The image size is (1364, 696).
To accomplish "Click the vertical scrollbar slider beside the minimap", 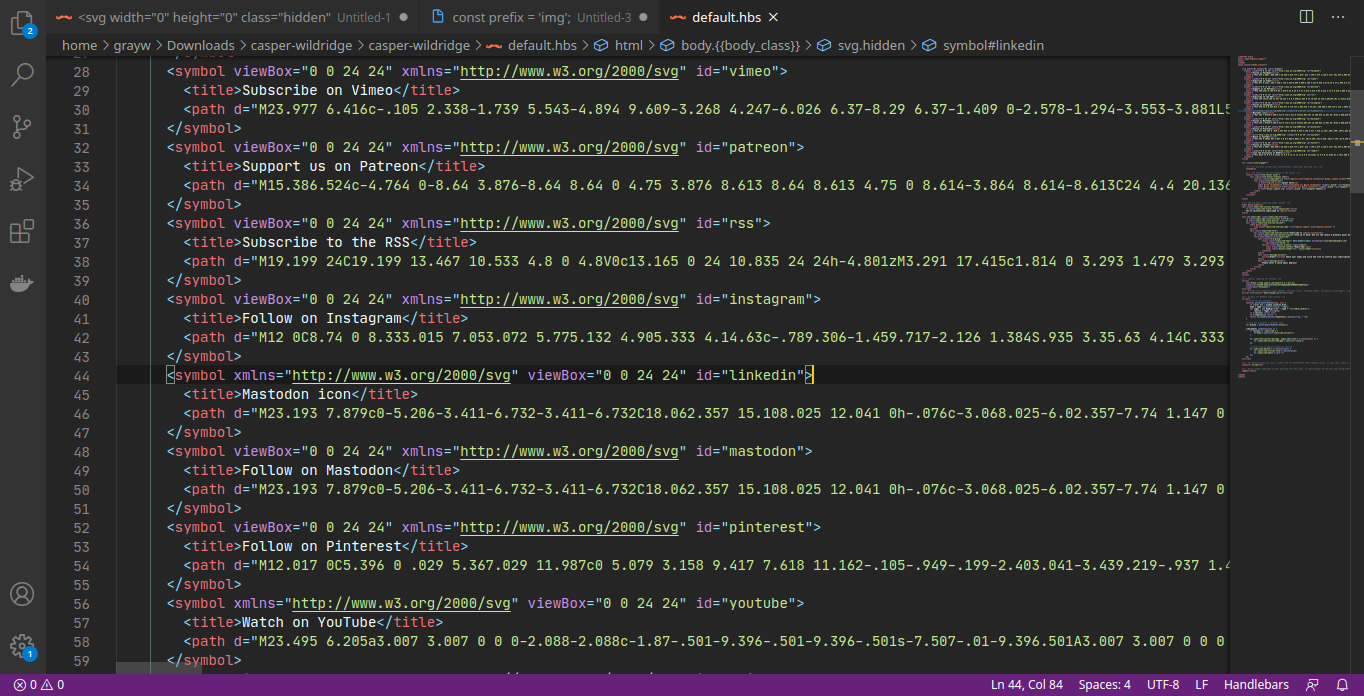I will coord(1357,142).
